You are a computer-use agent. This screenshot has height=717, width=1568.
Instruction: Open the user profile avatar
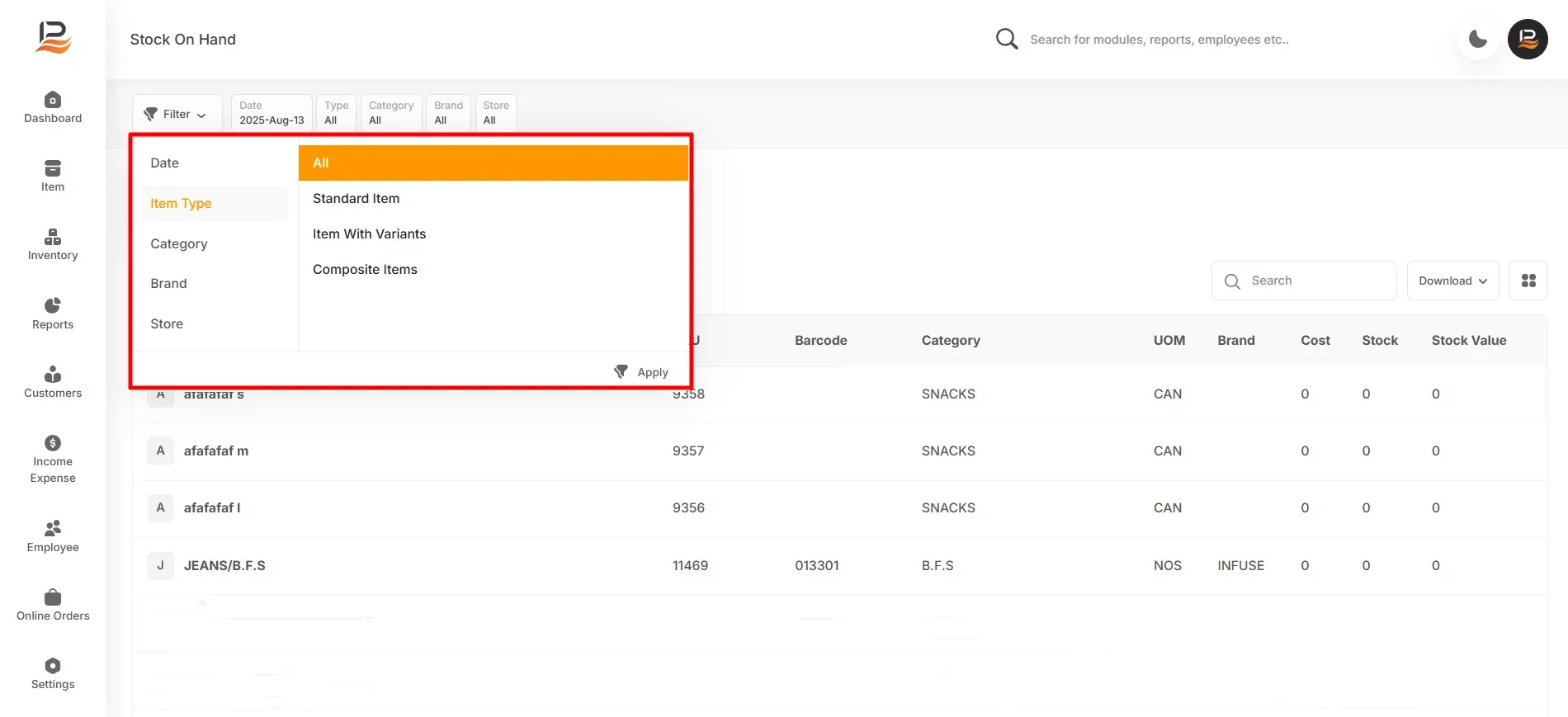click(1528, 39)
